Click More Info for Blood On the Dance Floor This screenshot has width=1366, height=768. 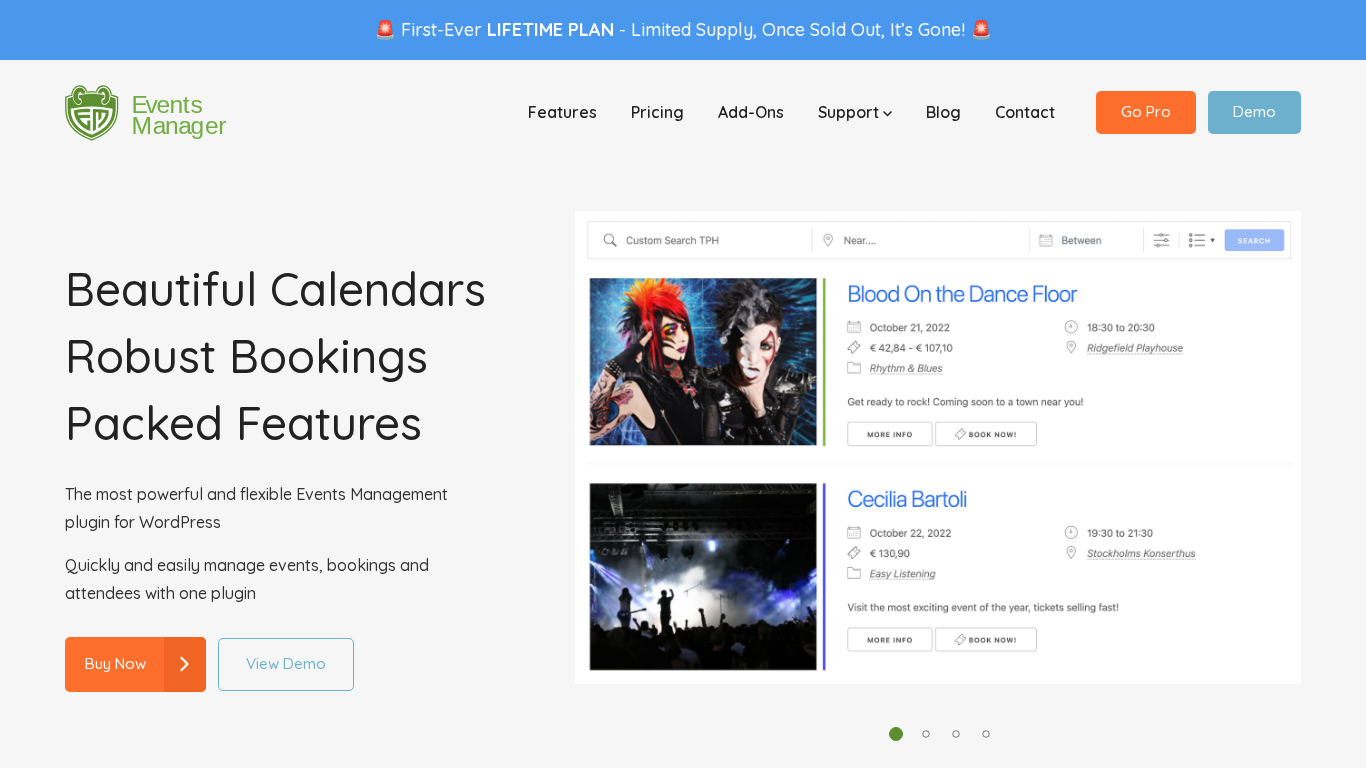click(x=890, y=434)
